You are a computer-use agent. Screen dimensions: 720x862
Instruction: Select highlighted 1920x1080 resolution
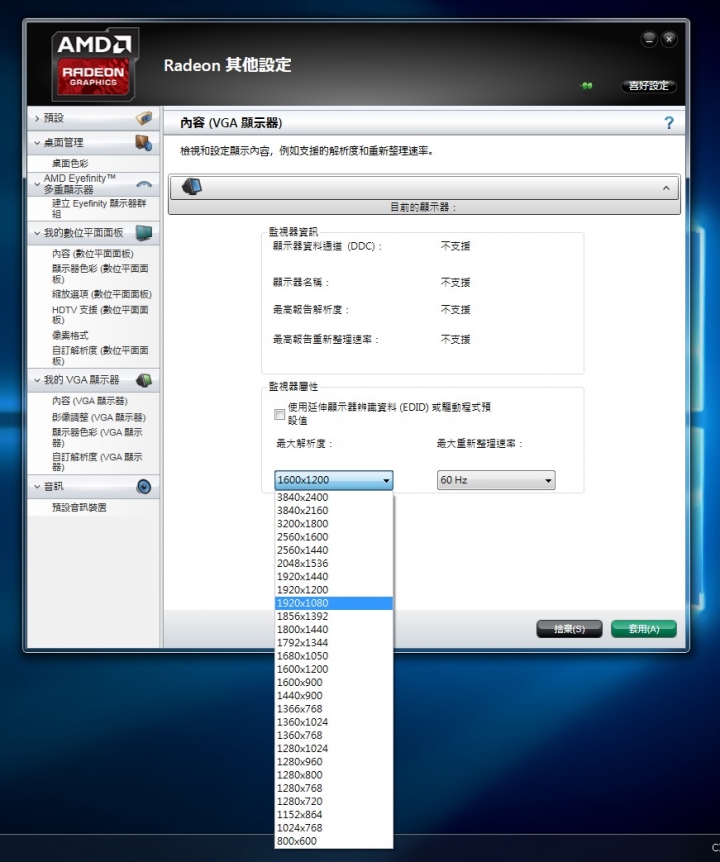[334, 603]
